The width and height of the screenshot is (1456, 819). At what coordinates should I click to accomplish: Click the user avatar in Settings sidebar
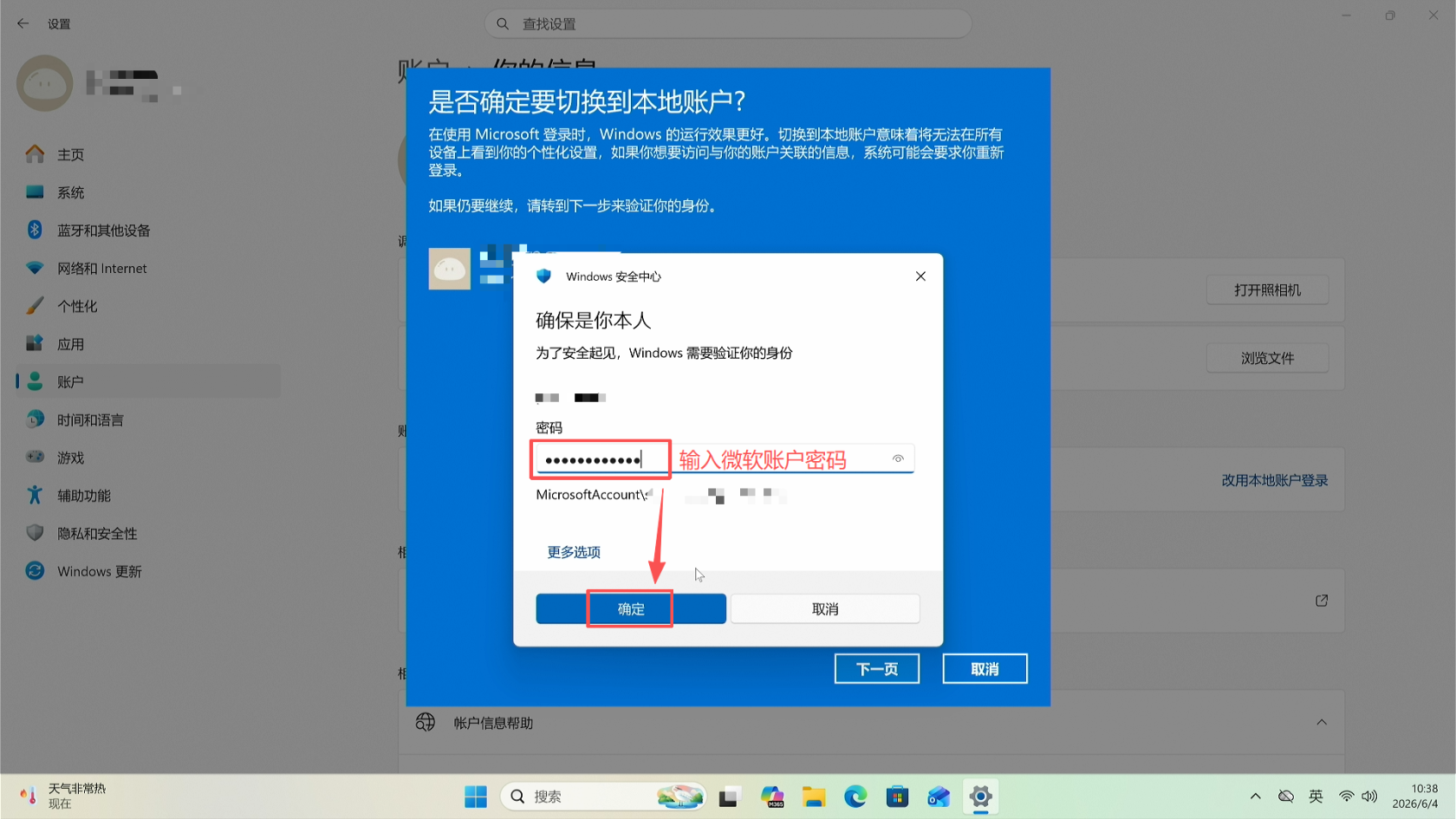coord(45,83)
